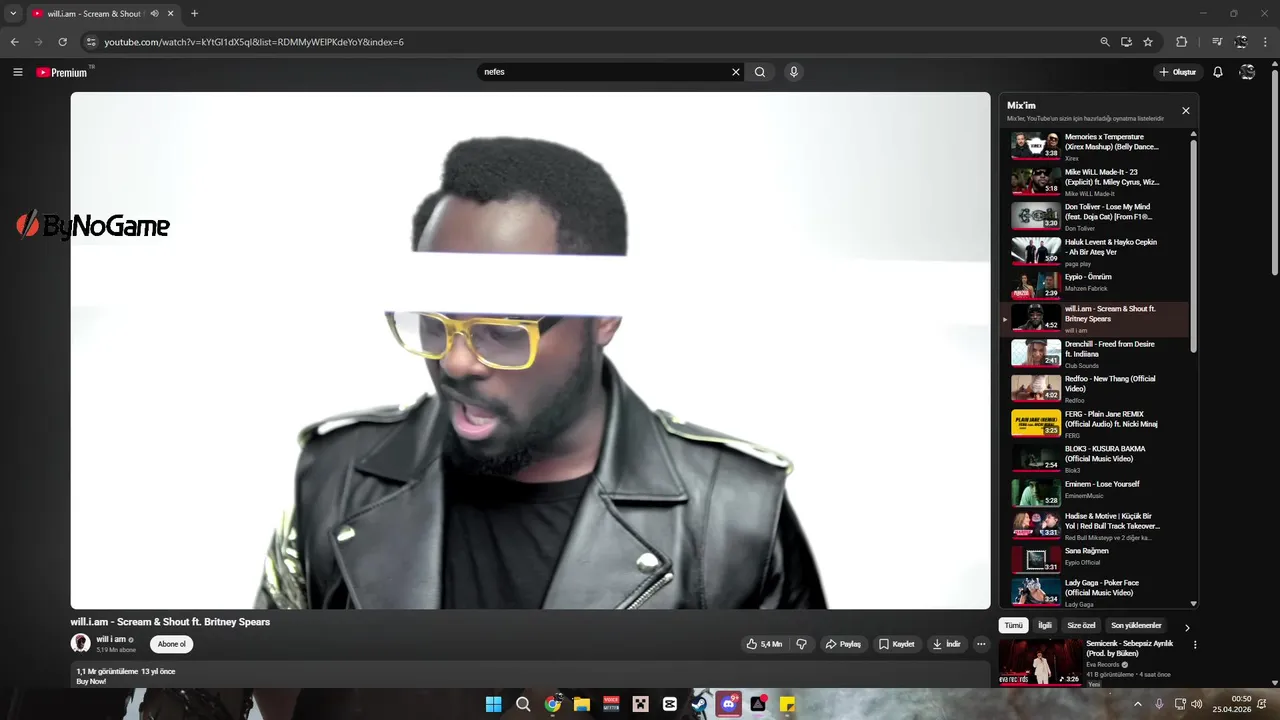Play Lady Gaga - Poker Face
Image resolution: width=1280 pixels, height=720 pixels.
coord(1095,591)
